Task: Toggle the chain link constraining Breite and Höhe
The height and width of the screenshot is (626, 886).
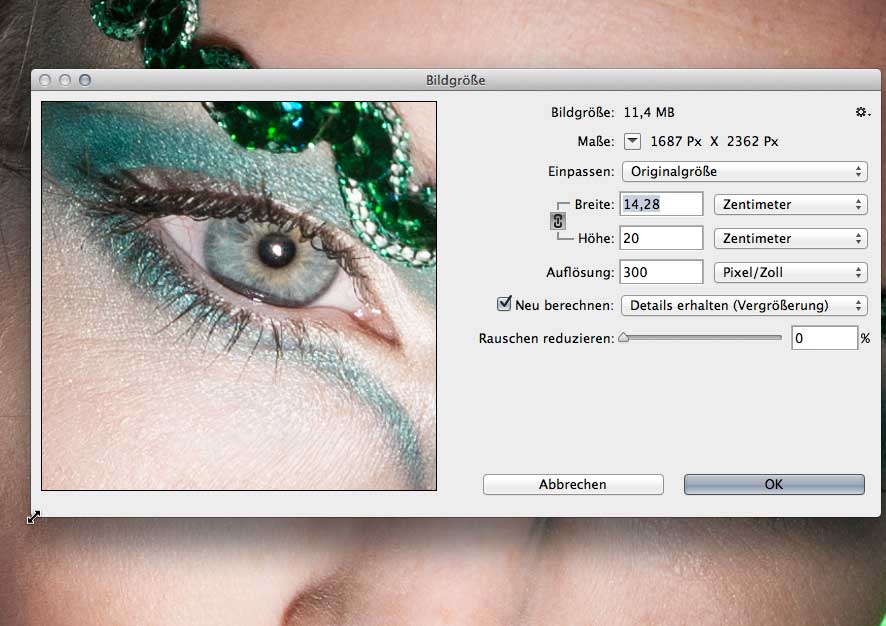Action: [558, 221]
